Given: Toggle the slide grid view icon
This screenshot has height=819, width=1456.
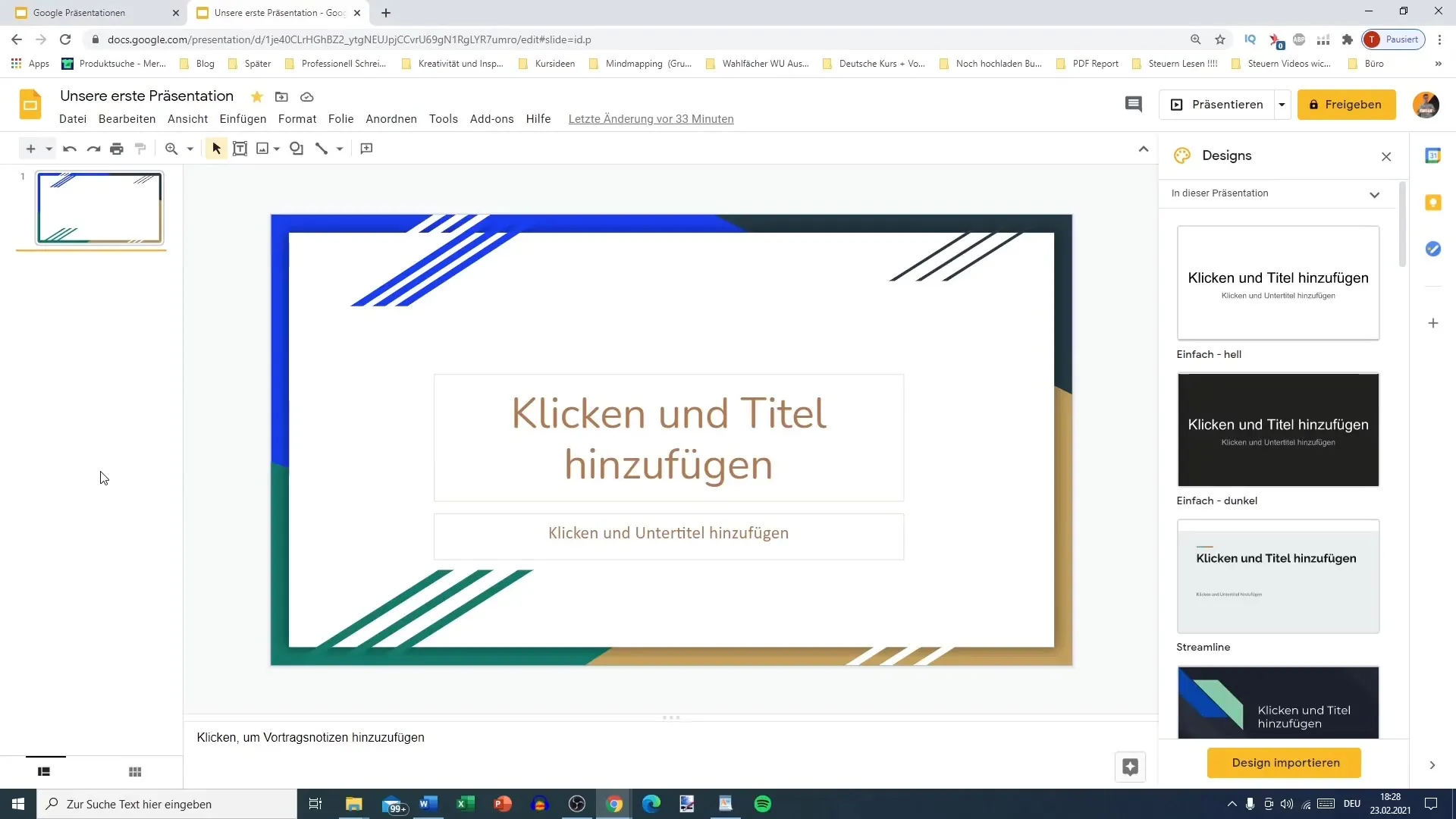Looking at the screenshot, I should pyautogui.click(x=135, y=772).
